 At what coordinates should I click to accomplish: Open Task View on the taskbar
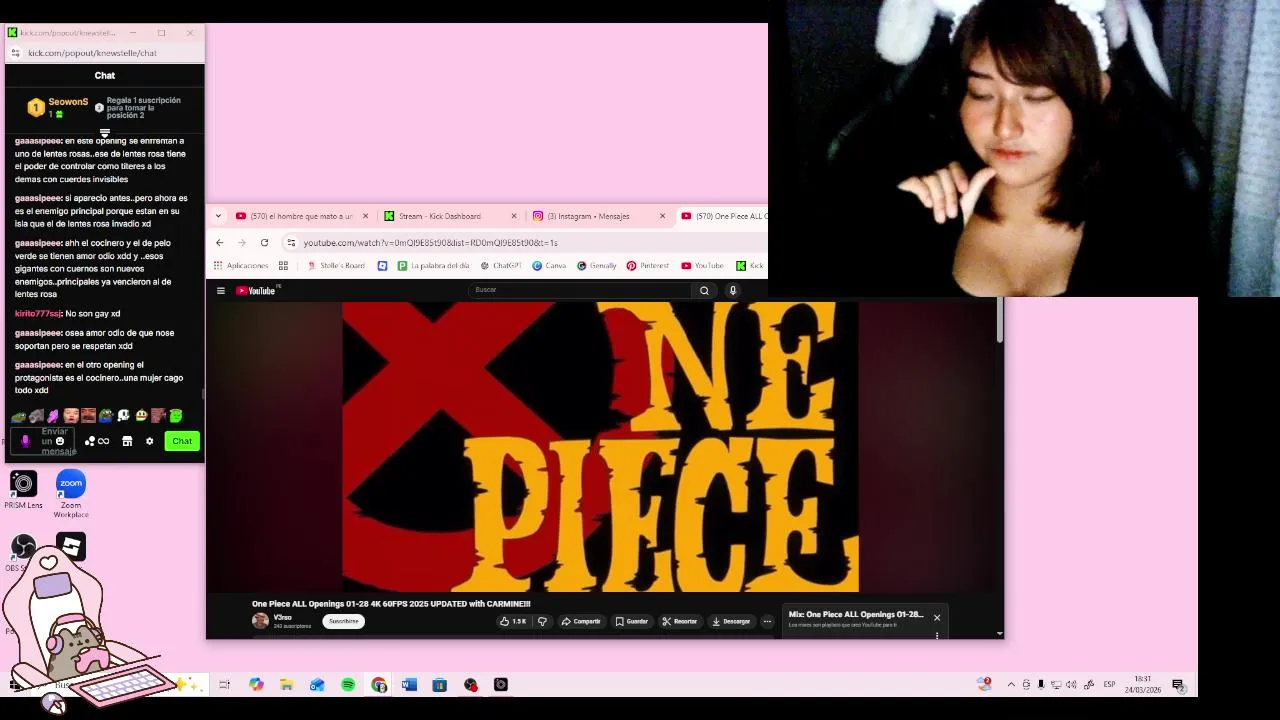point(225,685)
